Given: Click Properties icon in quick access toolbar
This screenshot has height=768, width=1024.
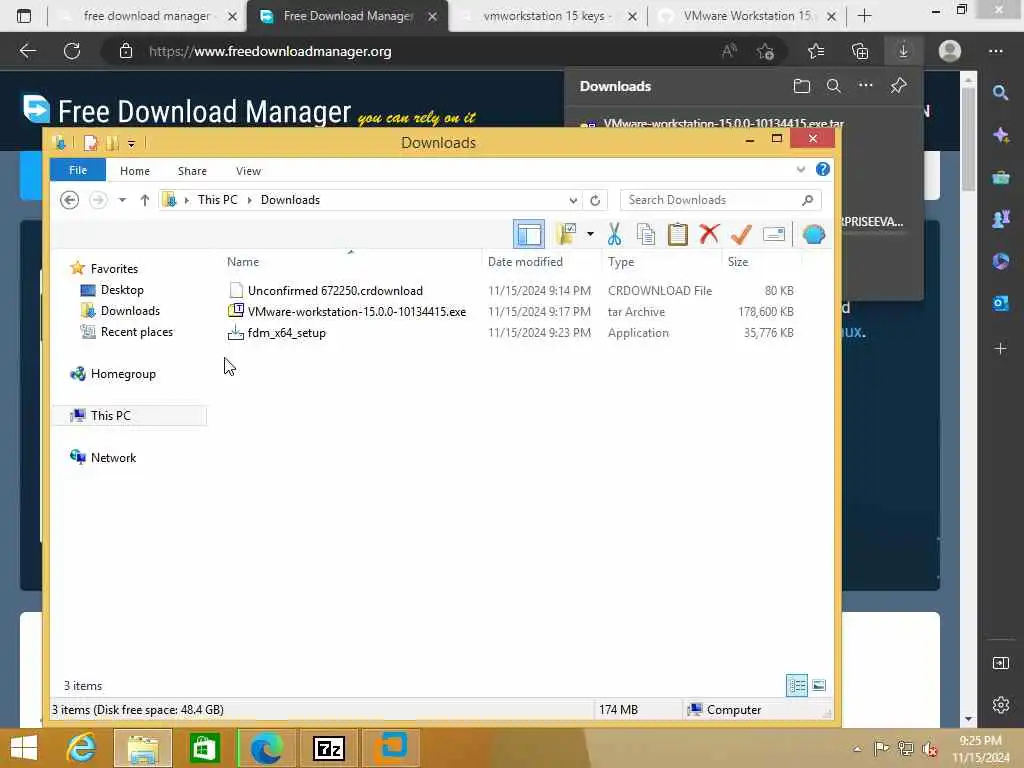Looking at the screenshot, I should [91, 142].
